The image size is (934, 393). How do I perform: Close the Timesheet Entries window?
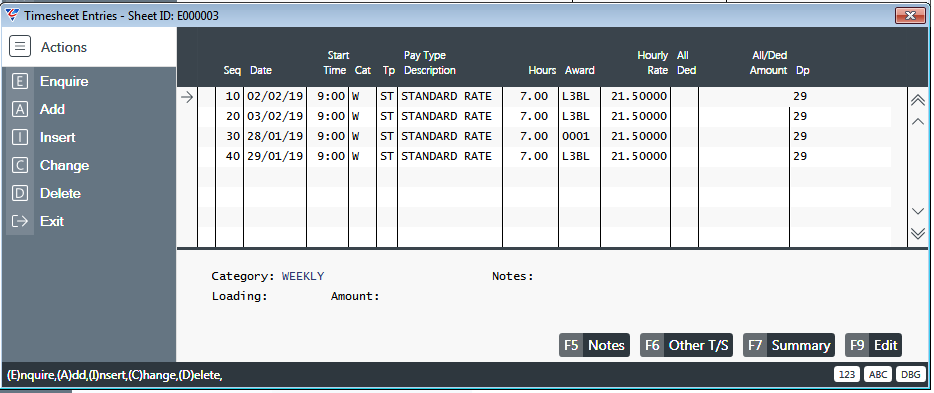910,15
